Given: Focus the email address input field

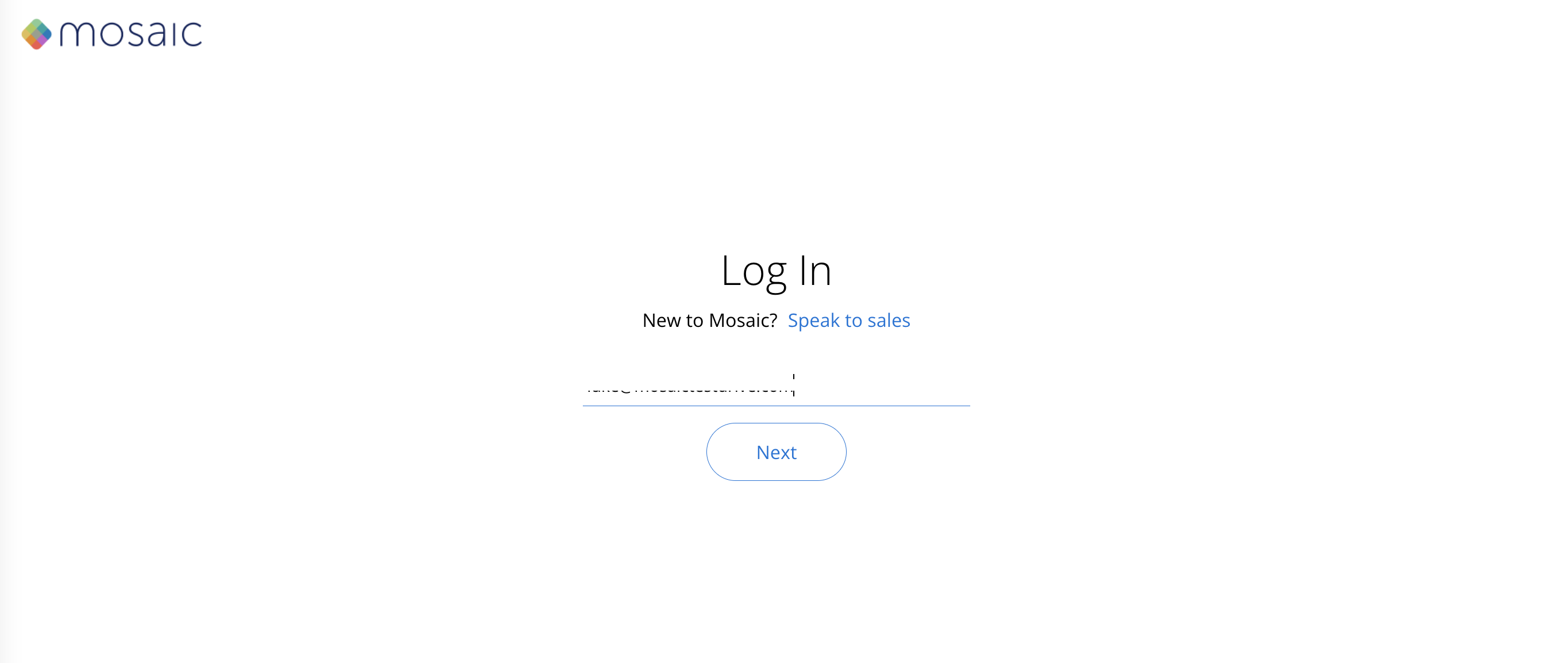Looking at the screenshot, I should (x=776, y=387).
